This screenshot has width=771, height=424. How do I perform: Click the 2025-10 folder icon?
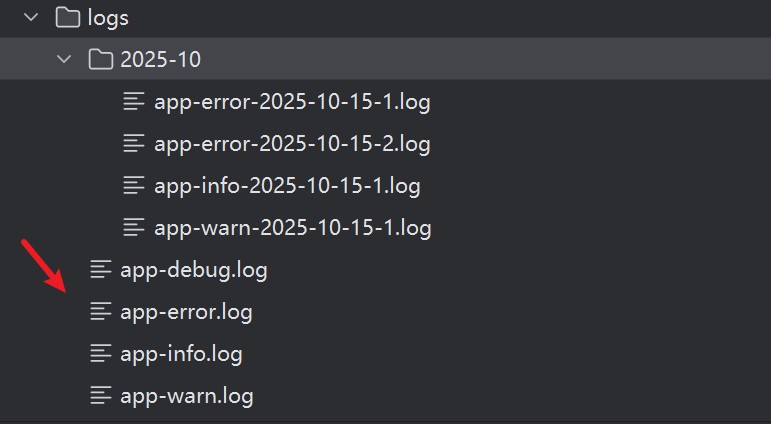pyautogui.click(x=100, y=59)
